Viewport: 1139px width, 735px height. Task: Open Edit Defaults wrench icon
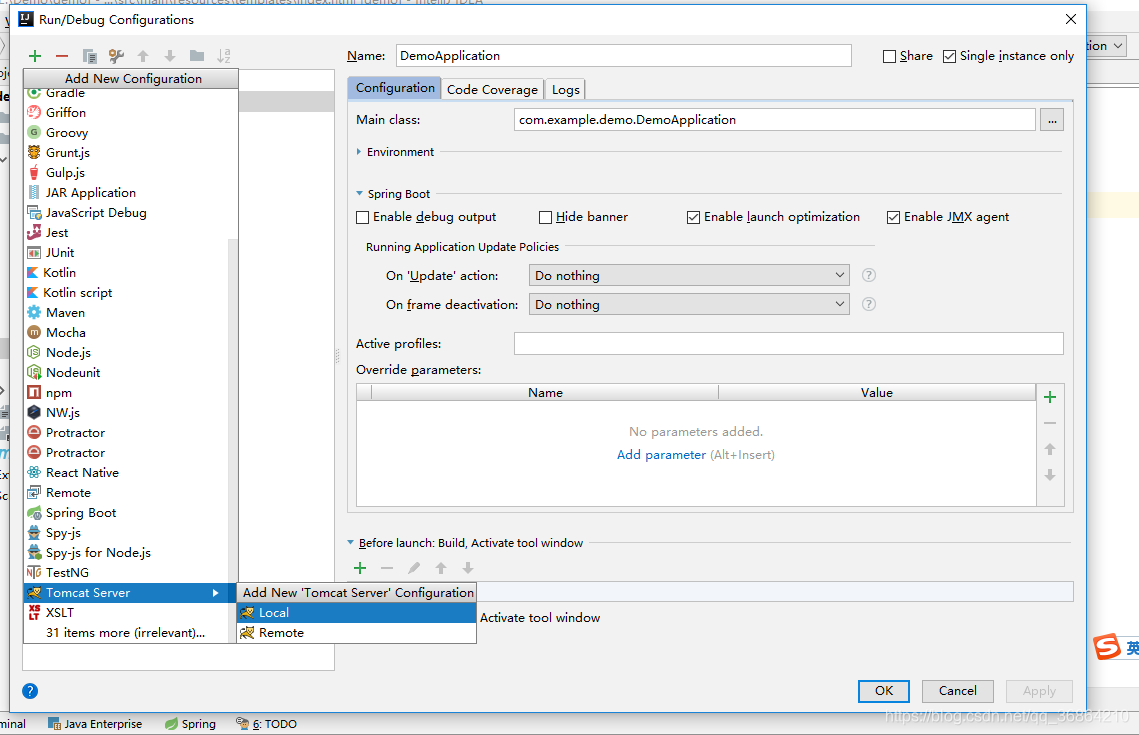[x=116, y=56]
